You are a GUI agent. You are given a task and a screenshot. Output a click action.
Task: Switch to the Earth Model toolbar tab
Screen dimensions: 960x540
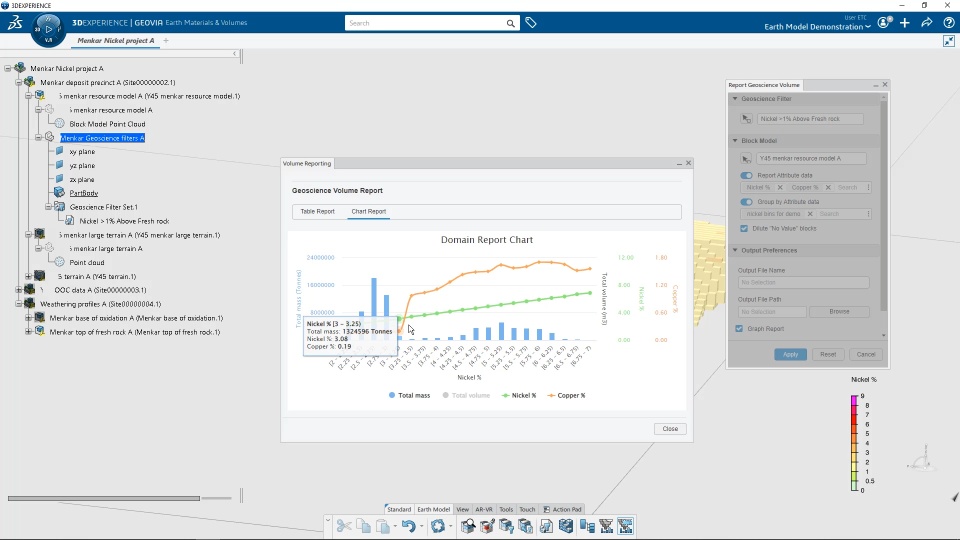click(433, 509)
